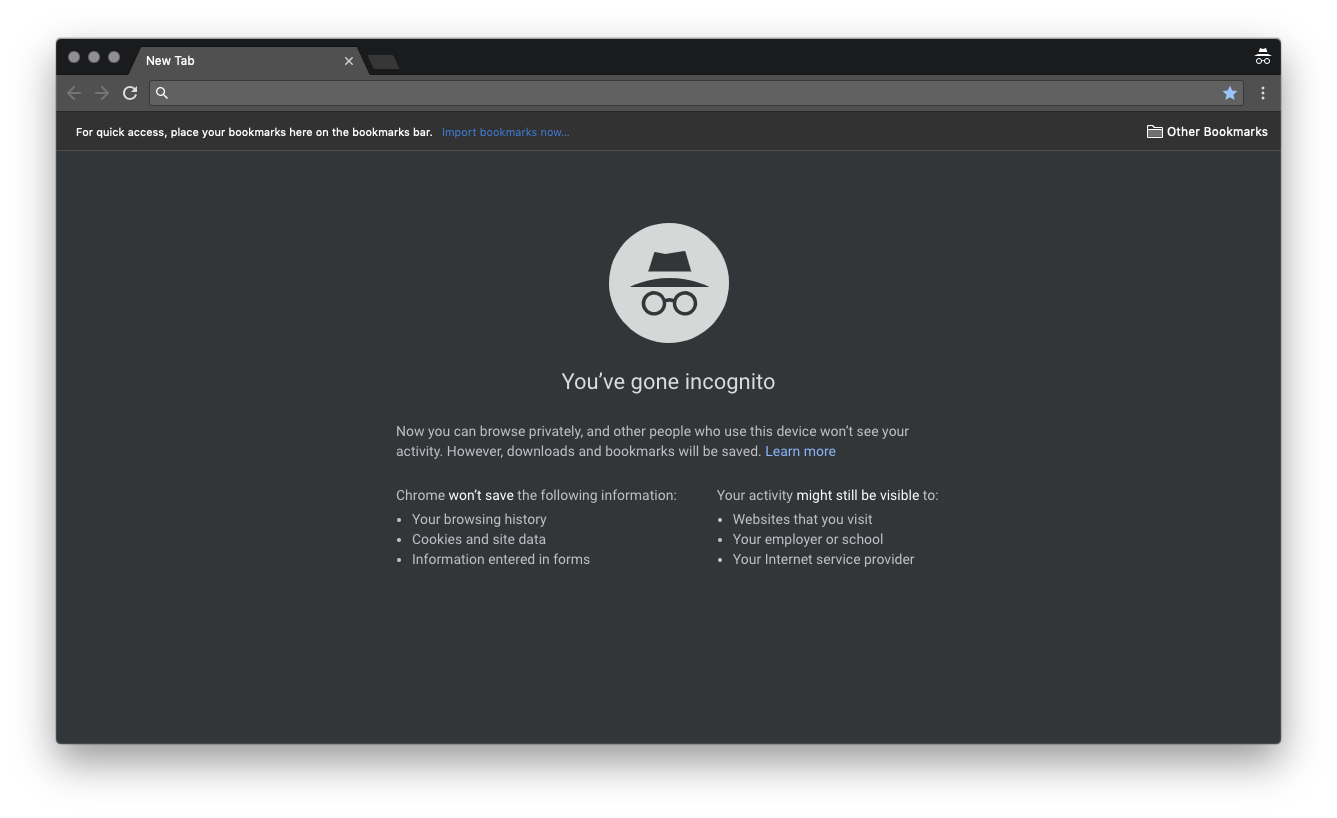Open Chrome's three-dot customize menu
This screenshot has width=1337, height=818.
point(1262,92)
